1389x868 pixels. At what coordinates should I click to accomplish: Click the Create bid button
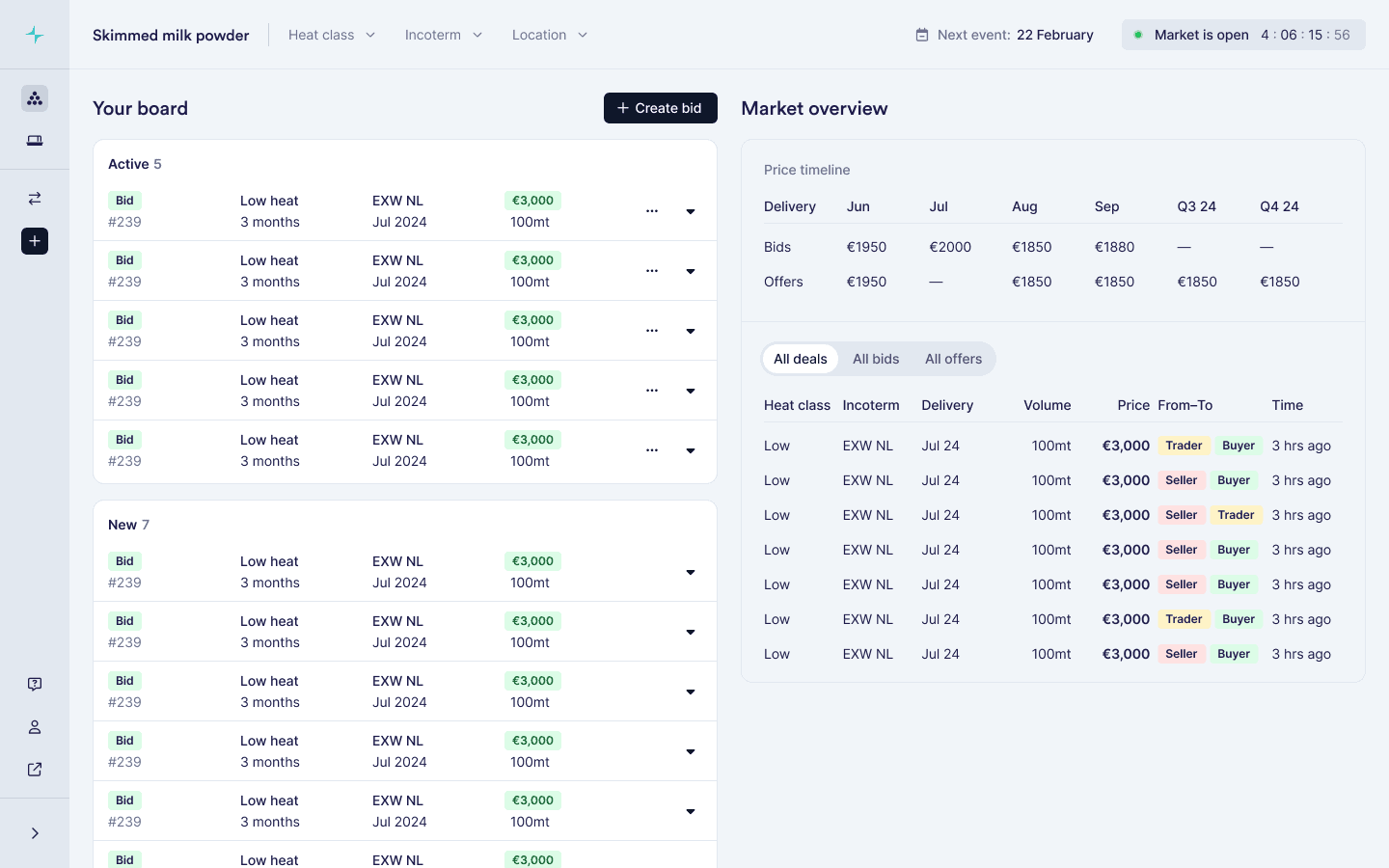point(661,108)
